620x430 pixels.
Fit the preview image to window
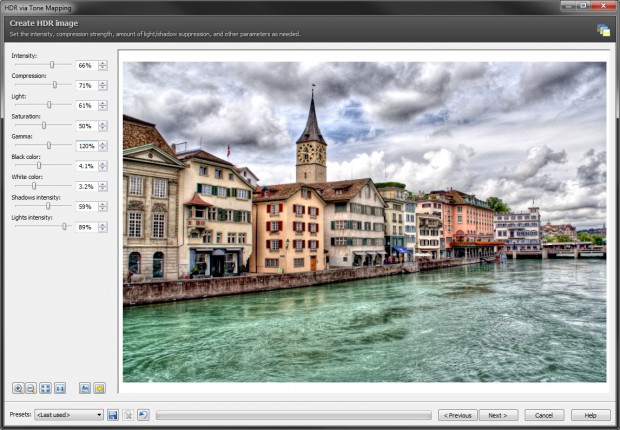pos(46,388)
